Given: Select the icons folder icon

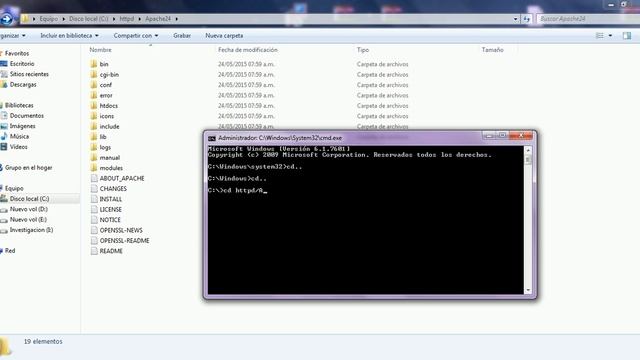Looking at the screenshot, I should pyautogui.click(x=94, y=116).
